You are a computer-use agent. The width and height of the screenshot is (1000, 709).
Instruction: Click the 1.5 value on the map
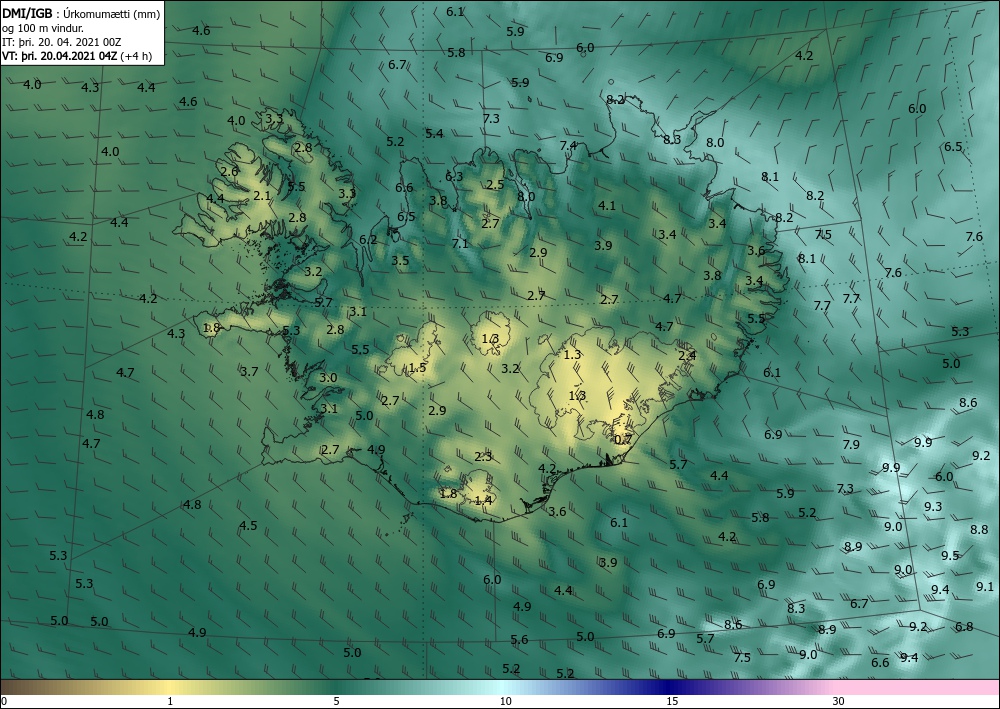pyautogui.click(x=417, y=368)
